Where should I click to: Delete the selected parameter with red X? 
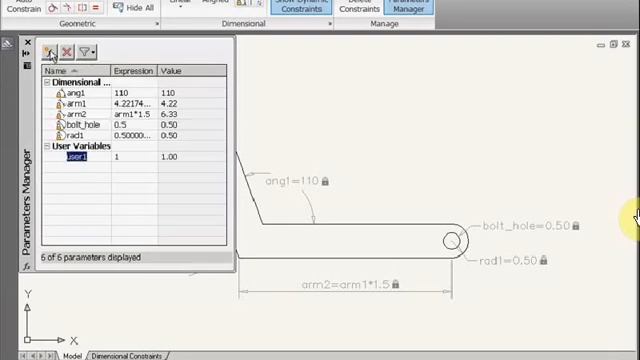[67, 52]
